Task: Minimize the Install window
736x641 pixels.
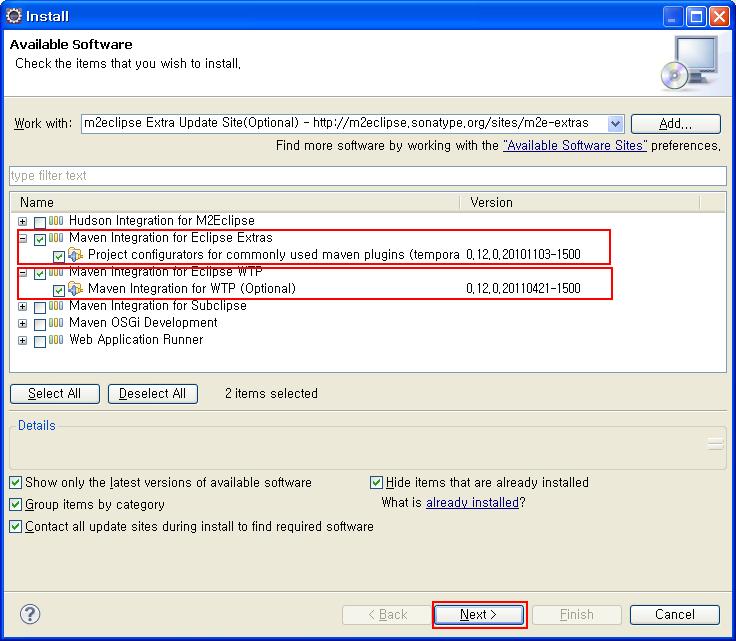Action: tap(672, 16)
